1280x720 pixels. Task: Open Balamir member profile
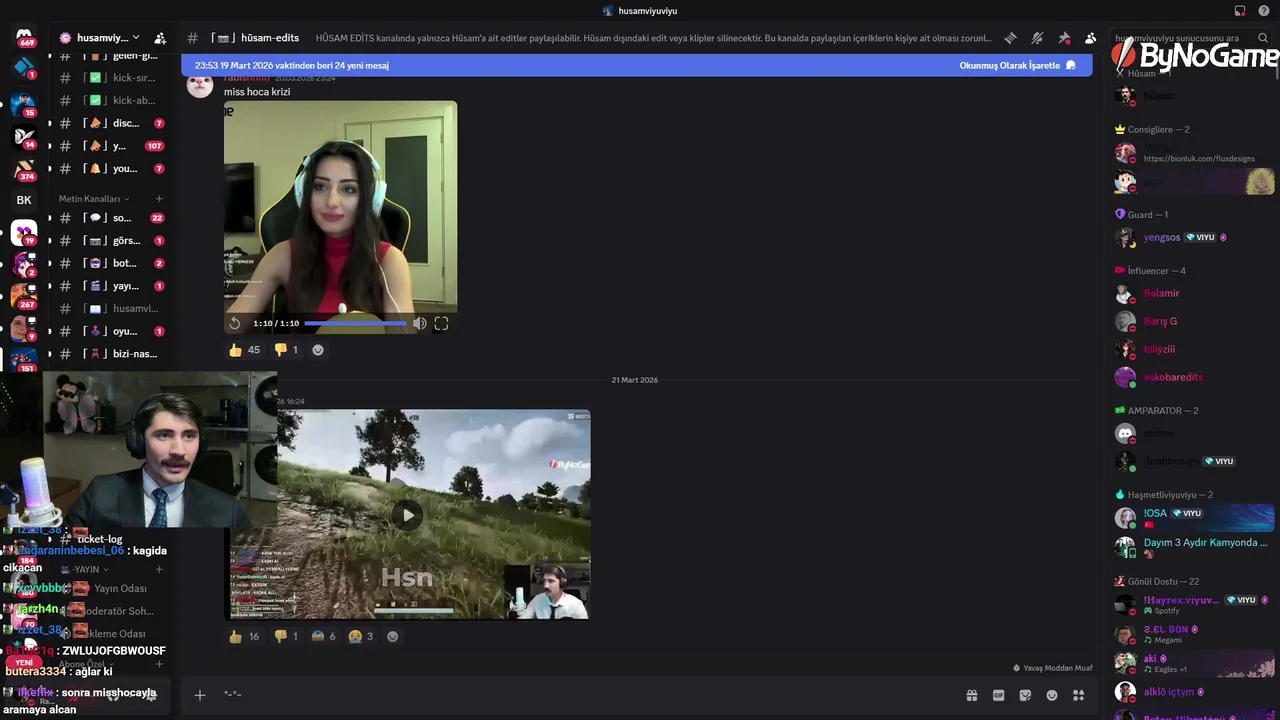1193,294
